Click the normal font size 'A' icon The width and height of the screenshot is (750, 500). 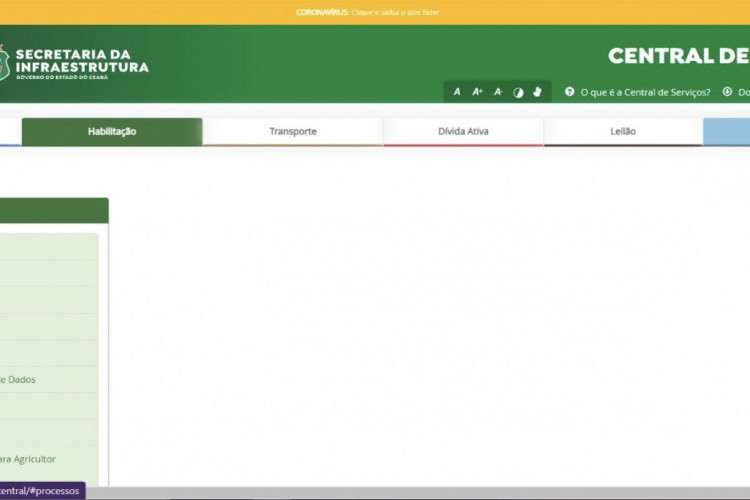457,92
